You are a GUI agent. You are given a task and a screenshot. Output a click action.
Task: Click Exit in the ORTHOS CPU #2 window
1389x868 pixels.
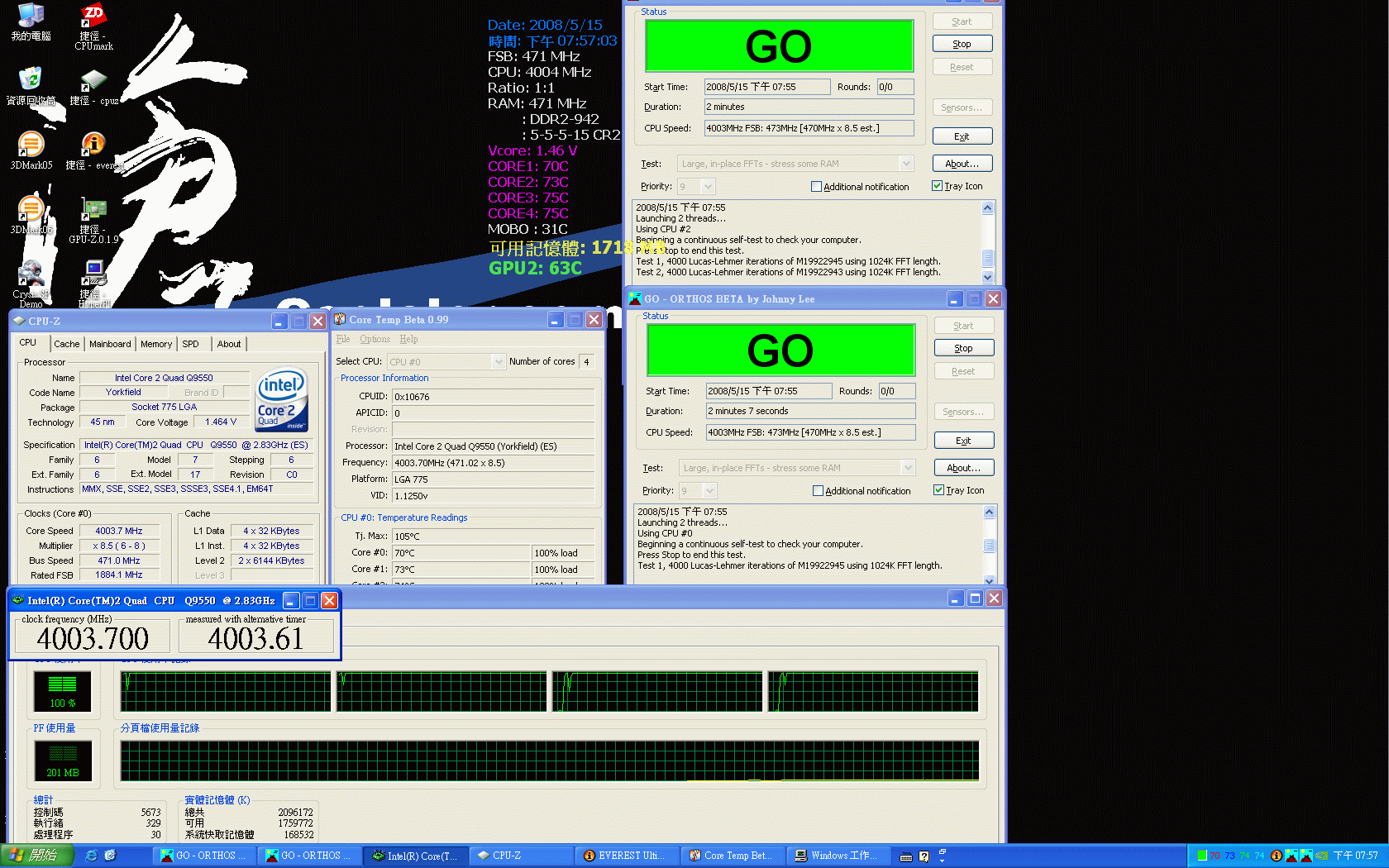click(962, 136)
